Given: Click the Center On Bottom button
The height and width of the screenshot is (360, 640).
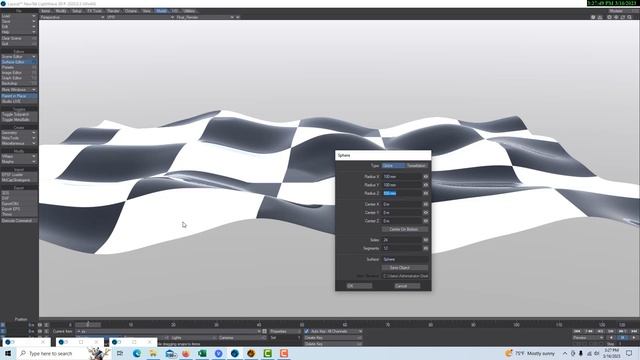Looking at the screenshot, I should pyautogui.click(x=405, y=229).
